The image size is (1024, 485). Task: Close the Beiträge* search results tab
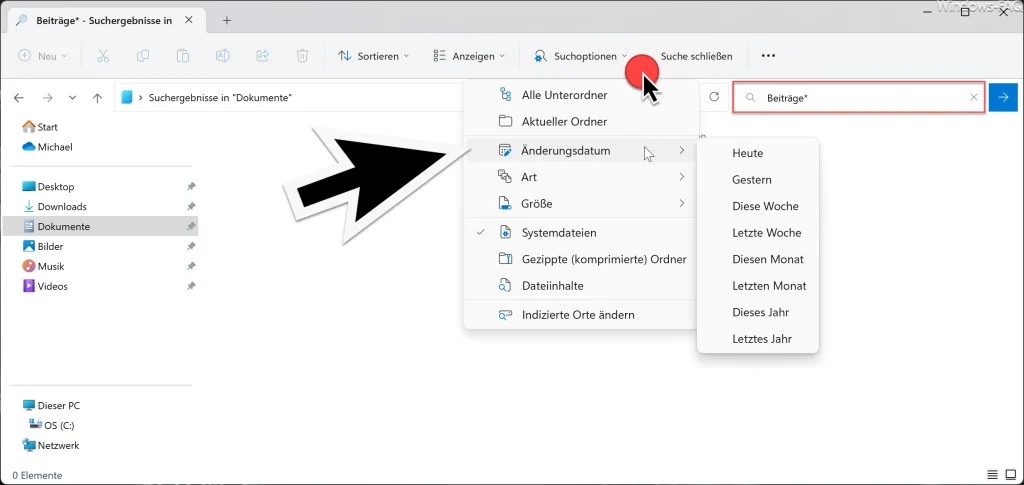pyautogui.click(x=189, y=20)
